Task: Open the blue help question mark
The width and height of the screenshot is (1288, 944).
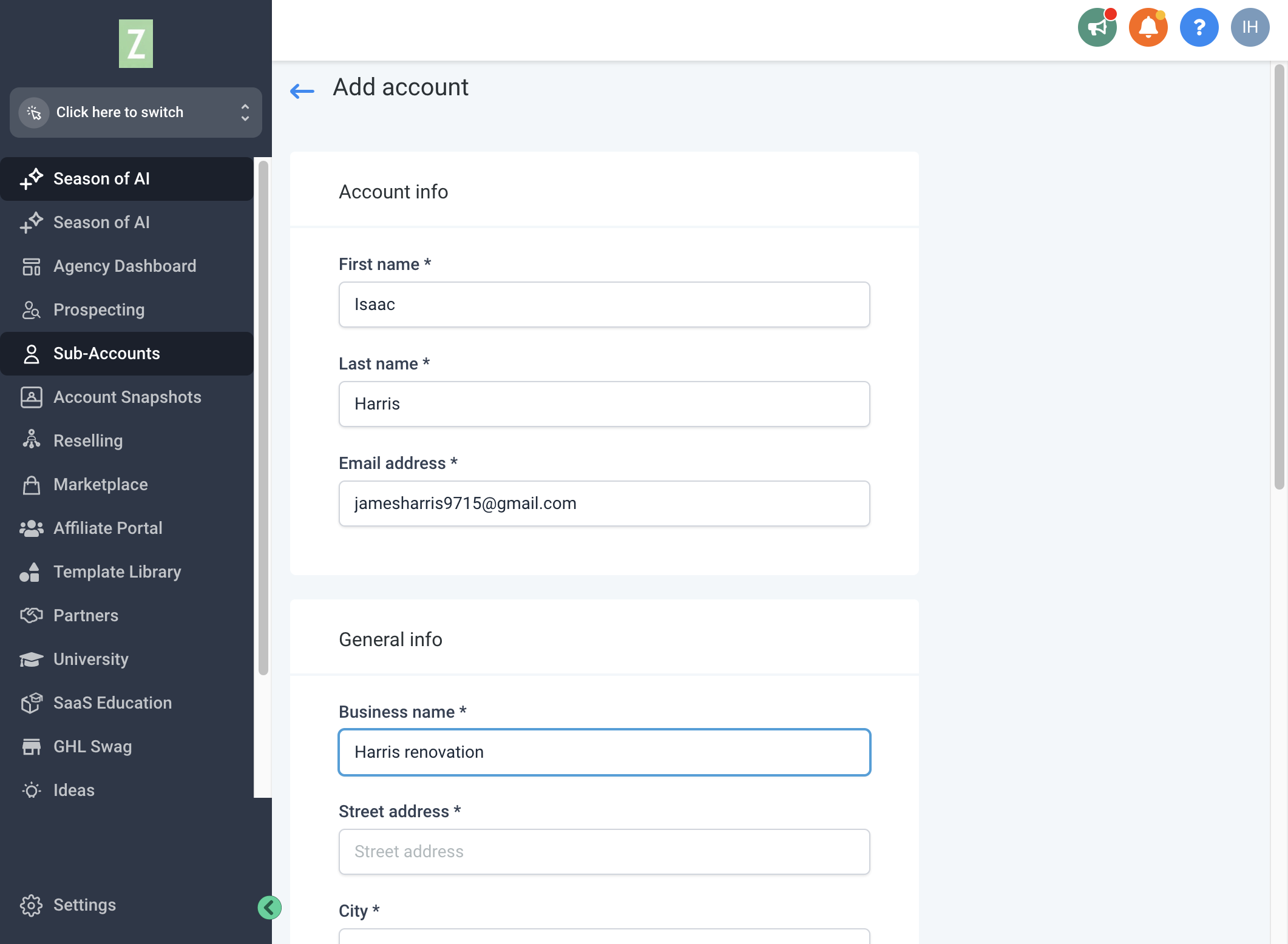Action: point(1199,27)
